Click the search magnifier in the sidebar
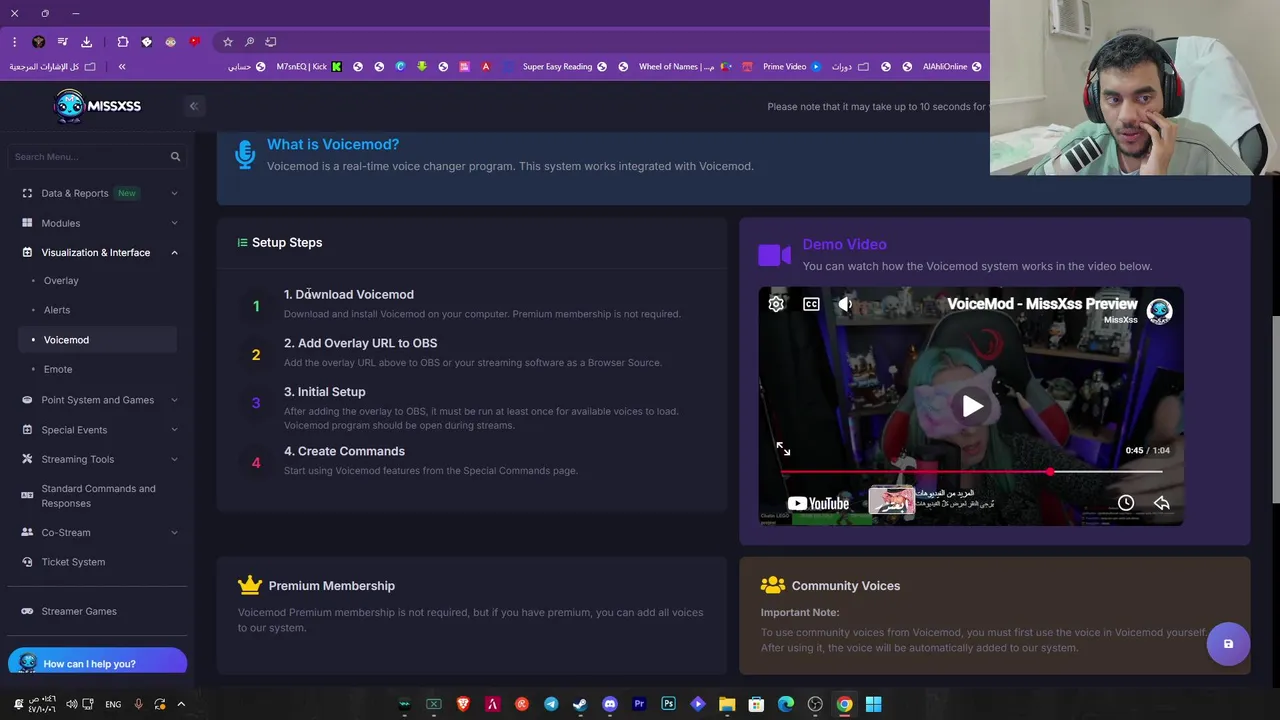Screen dimensions: 1280x720 click(x=175, y=157)
